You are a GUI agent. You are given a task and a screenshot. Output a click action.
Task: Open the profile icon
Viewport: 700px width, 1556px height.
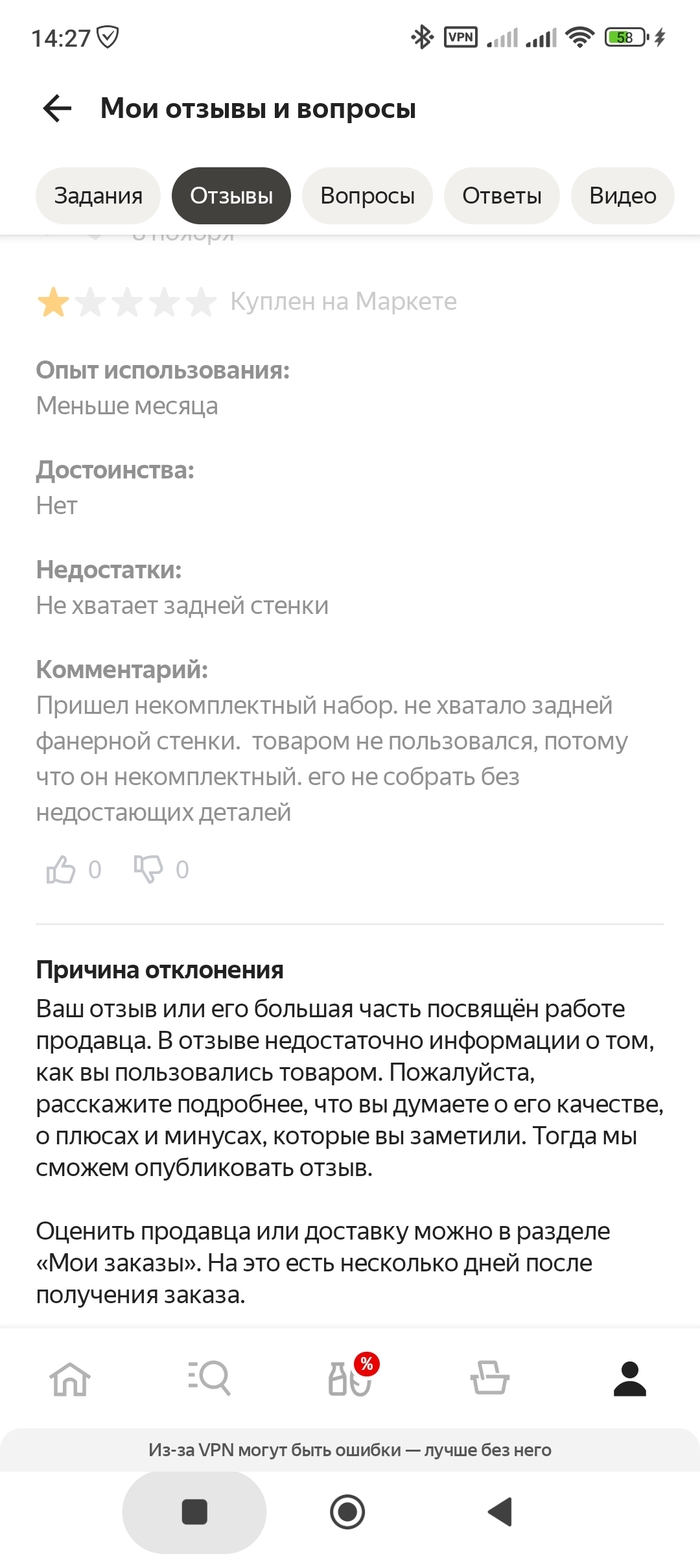pyautogui.click(x=630, y=1379)
